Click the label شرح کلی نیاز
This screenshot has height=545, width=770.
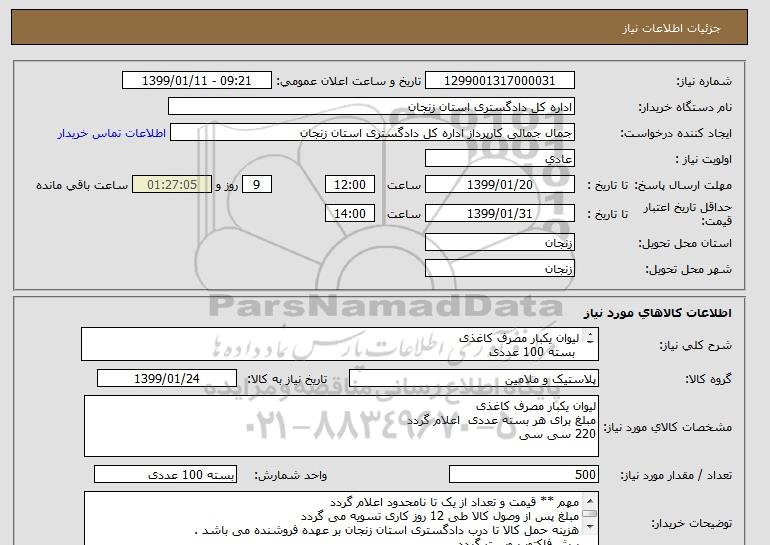(695, 345)
